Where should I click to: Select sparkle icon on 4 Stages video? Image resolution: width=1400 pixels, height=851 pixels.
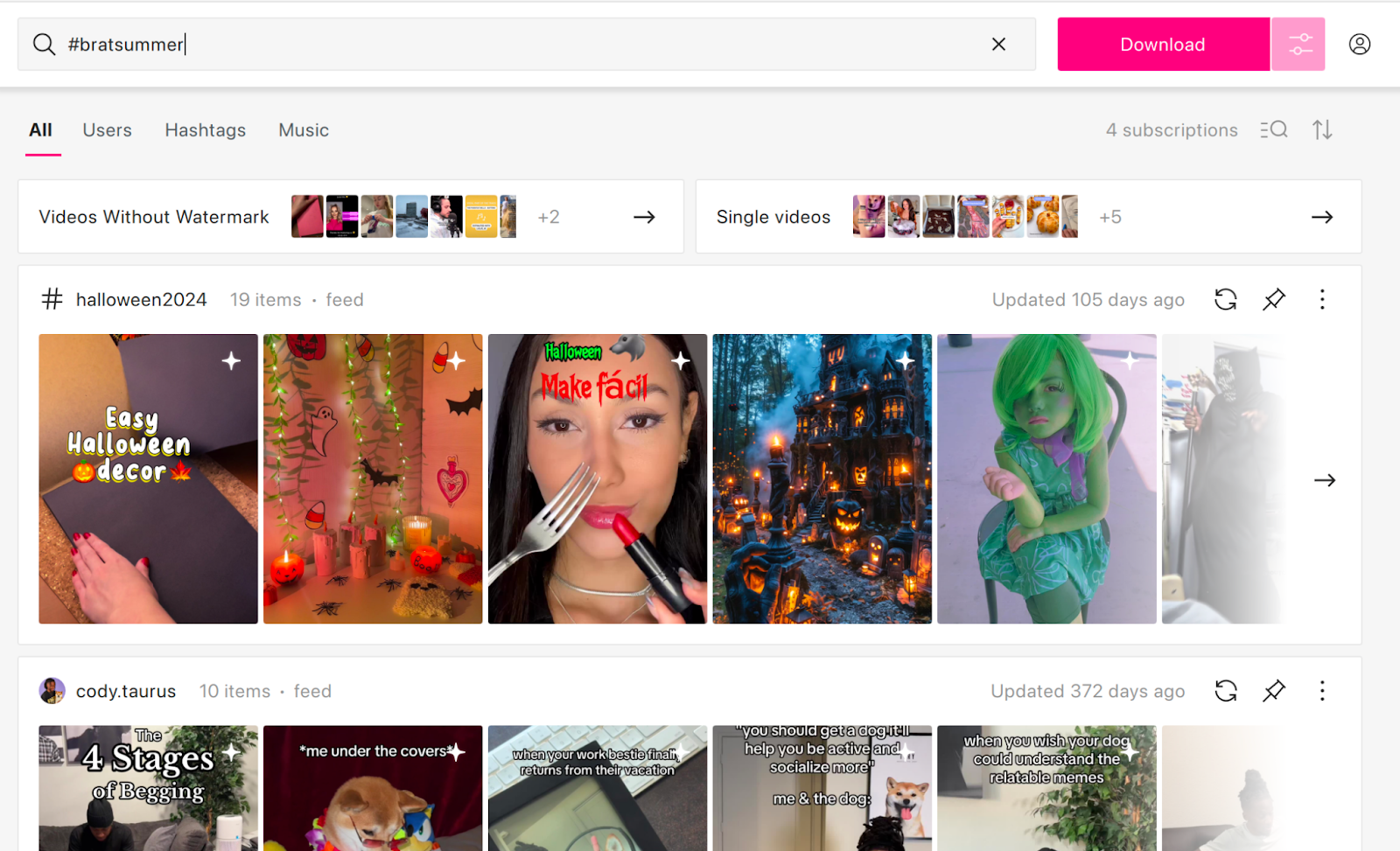pos(231,752)
